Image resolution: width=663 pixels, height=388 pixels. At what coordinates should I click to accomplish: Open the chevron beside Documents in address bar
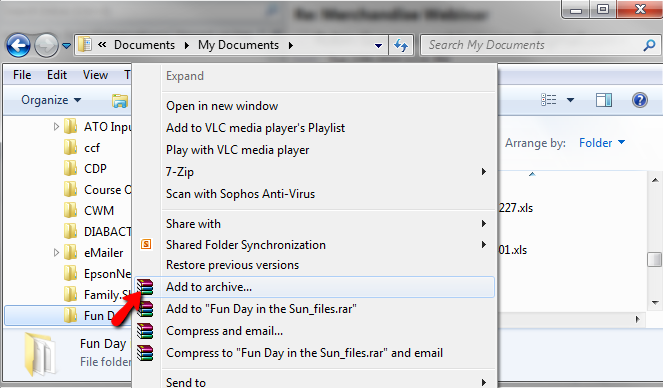(102, 44)
